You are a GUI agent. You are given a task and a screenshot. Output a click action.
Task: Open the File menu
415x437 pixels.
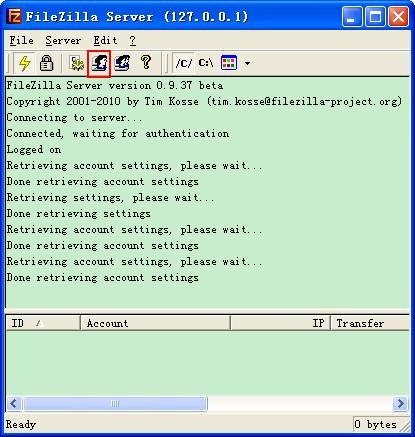coord(21,41)
